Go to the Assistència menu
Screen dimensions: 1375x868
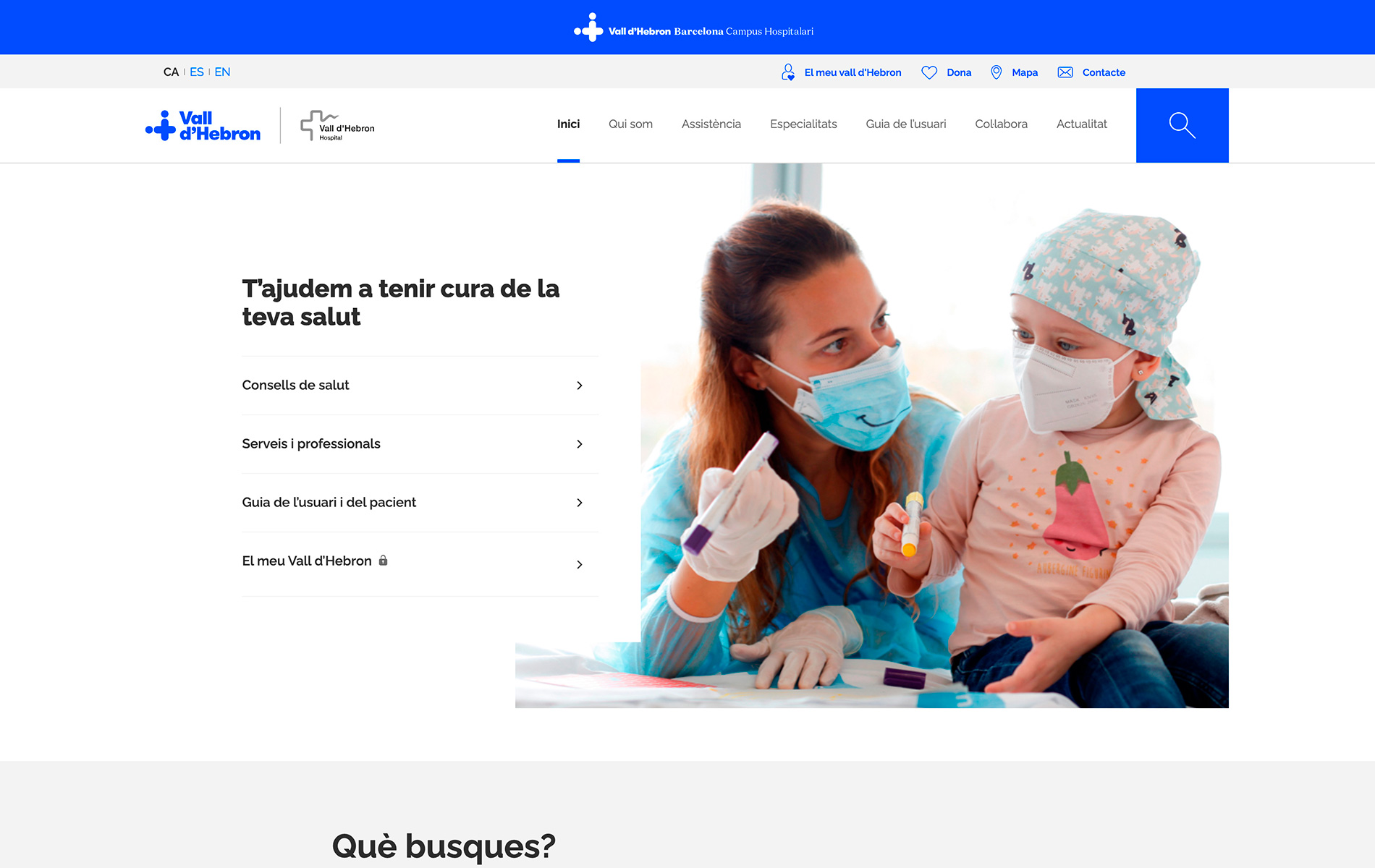[711, 124]
